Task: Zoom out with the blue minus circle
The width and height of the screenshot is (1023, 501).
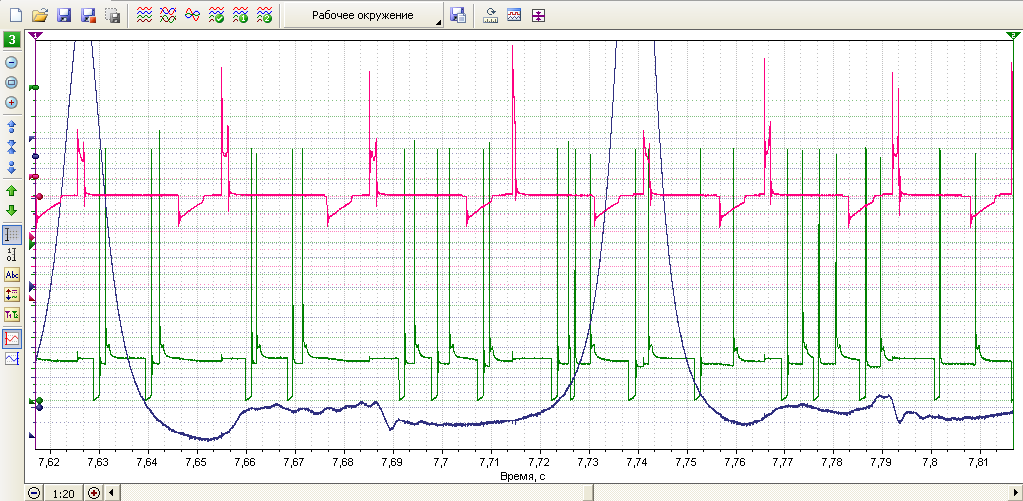Action: [11, 63]
